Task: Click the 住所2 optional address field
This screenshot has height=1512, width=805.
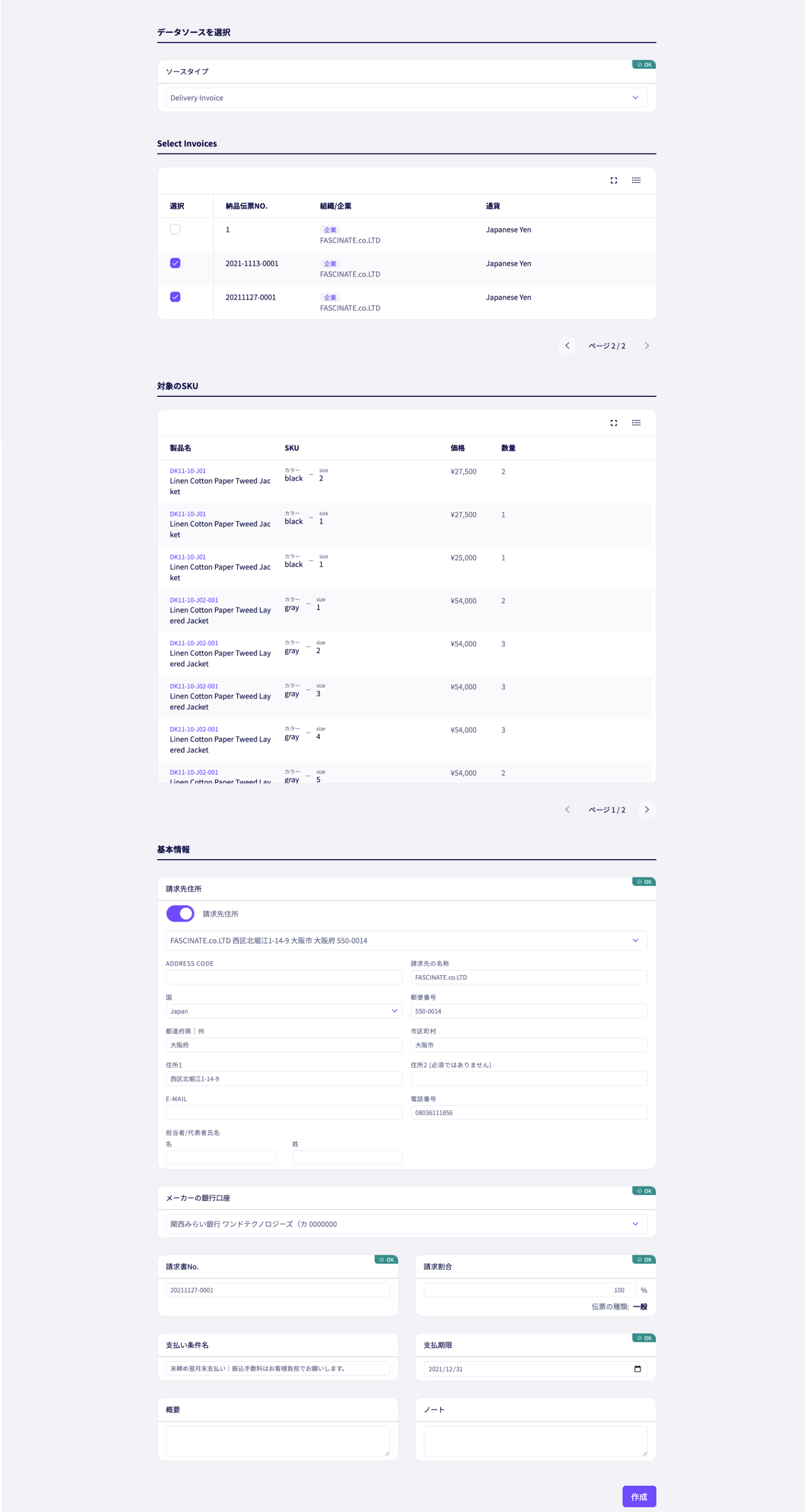Action: tap(529, 1079)
